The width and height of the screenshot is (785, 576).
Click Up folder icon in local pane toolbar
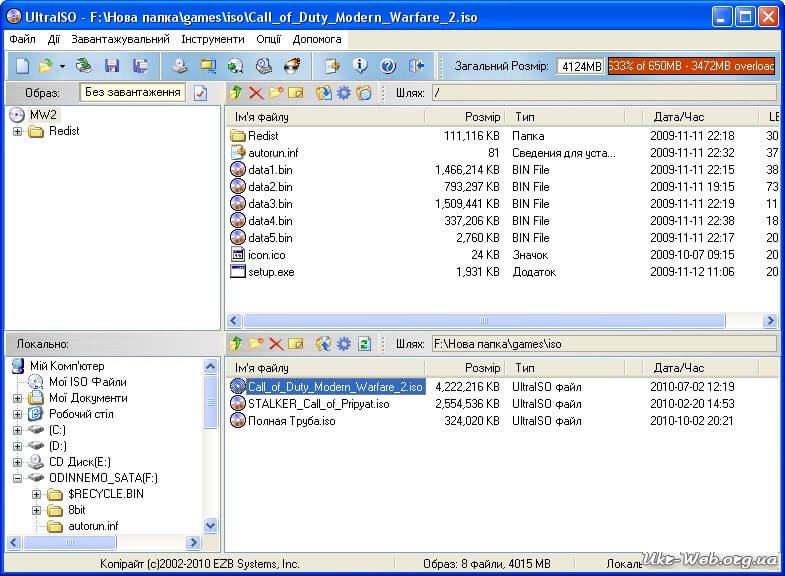pyautogui.click(x=236, y=344)
